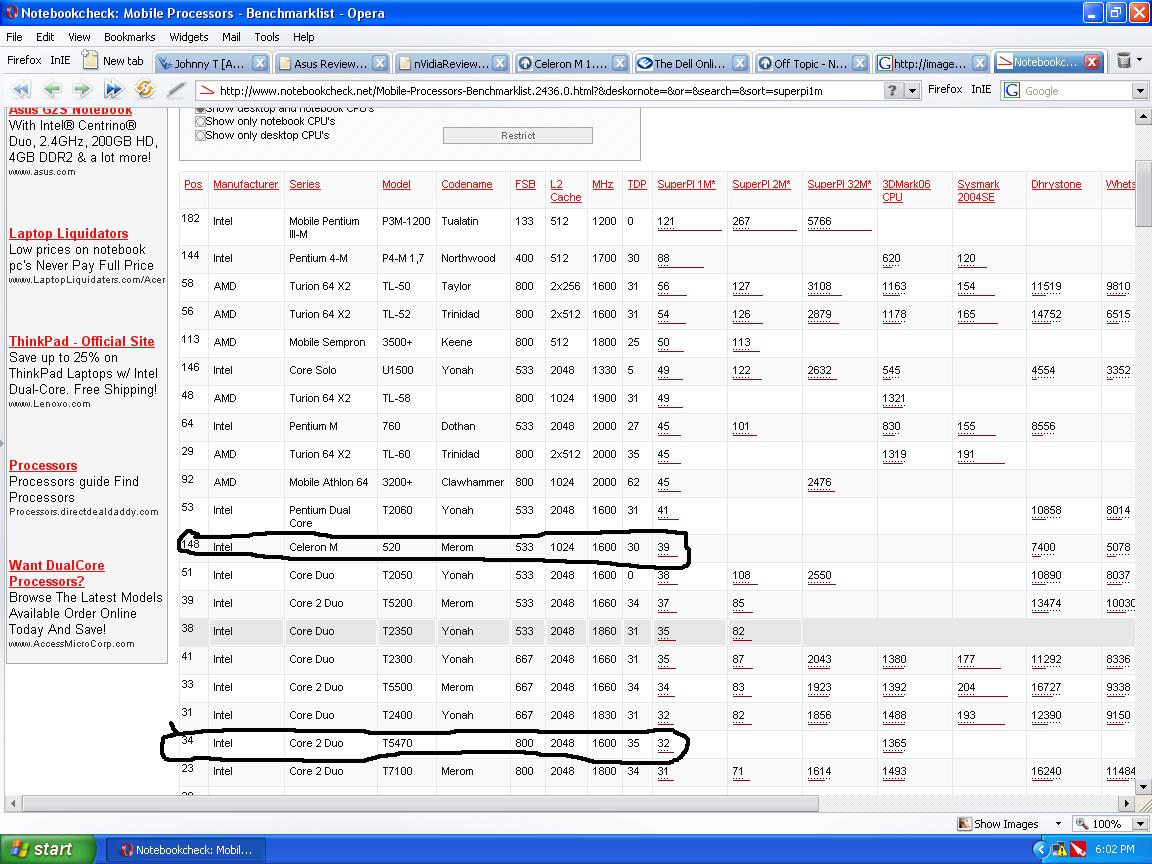The width and height of the screenshot is (1152, 864).
Task: Switch to the Asus Review tab
Action: click(x=331, y=63)
